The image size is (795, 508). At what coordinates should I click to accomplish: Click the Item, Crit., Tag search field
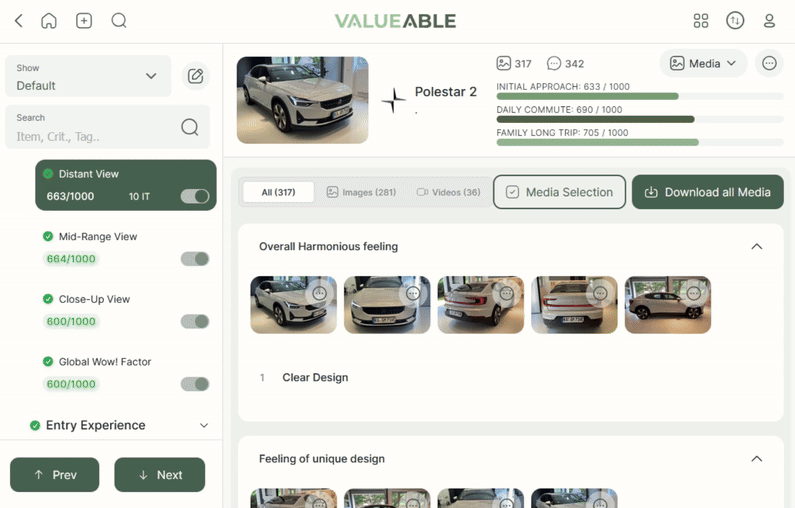(107, 127)
